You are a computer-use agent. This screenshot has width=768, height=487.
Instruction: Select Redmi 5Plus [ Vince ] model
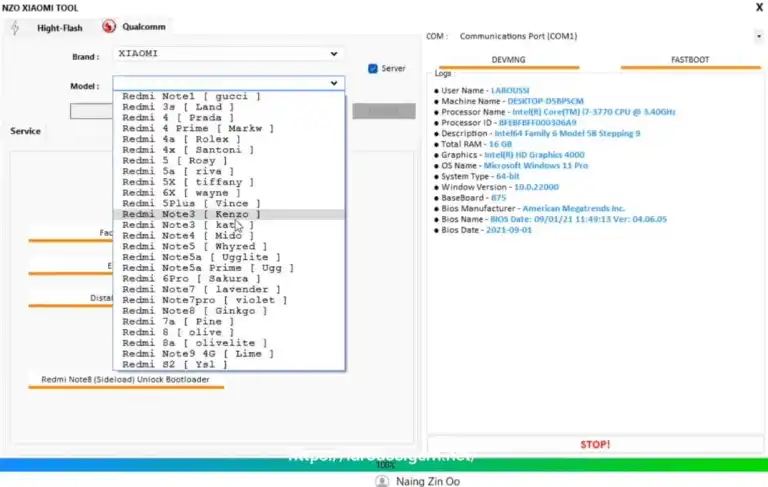click(185, 203)
